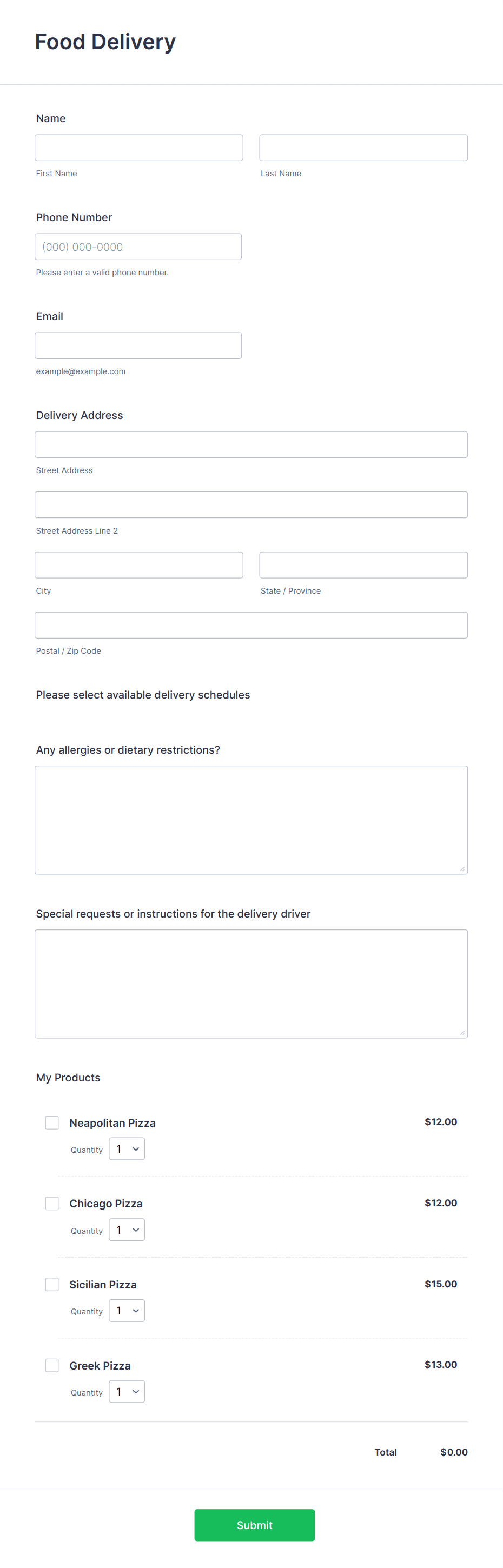Click the Submit button
The width and height of the screenshot is (503, 1568).
click(x=254, y=1525)
